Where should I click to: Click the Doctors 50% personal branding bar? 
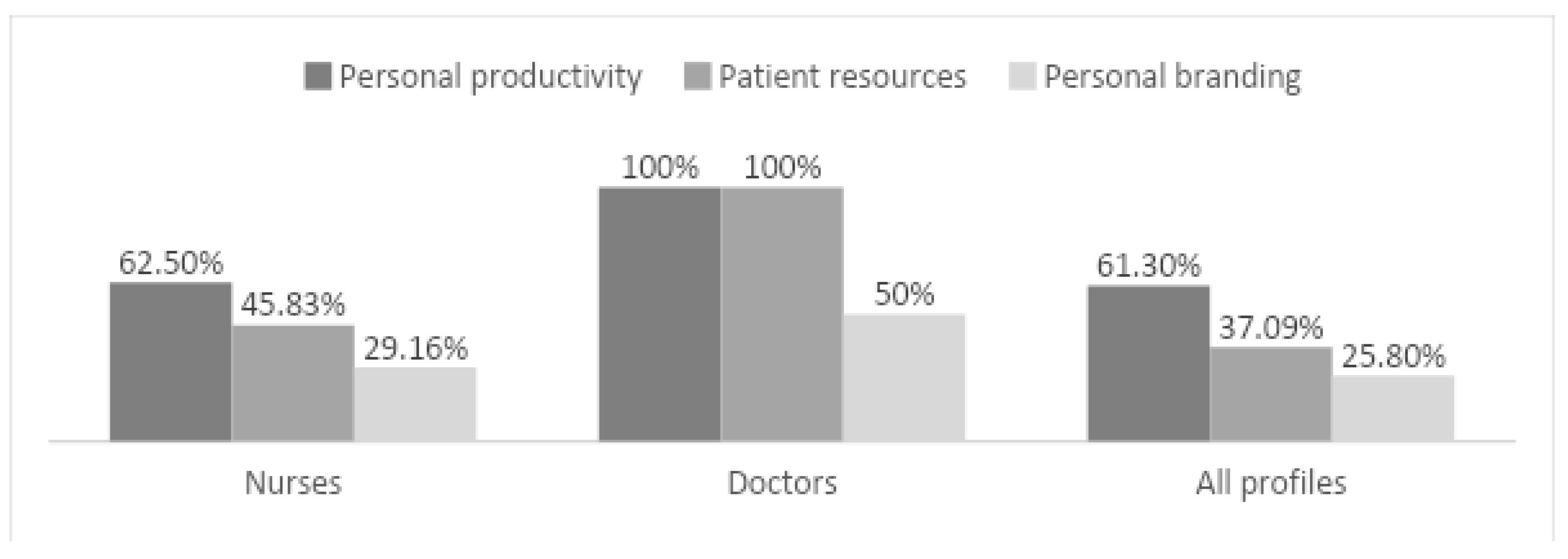click(x=905, y=377)
